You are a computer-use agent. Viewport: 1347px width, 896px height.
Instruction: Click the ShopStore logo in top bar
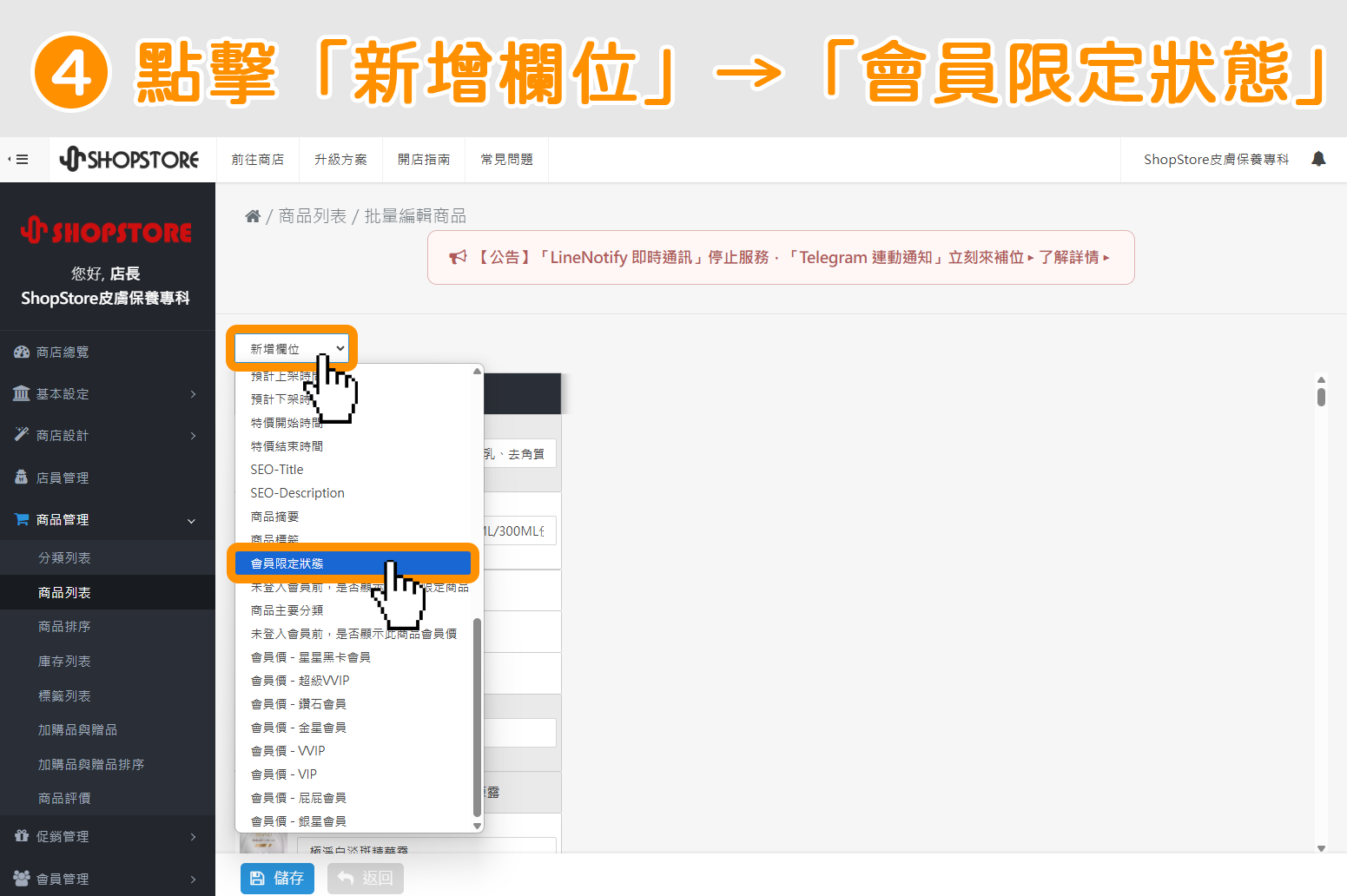point(129,160)
